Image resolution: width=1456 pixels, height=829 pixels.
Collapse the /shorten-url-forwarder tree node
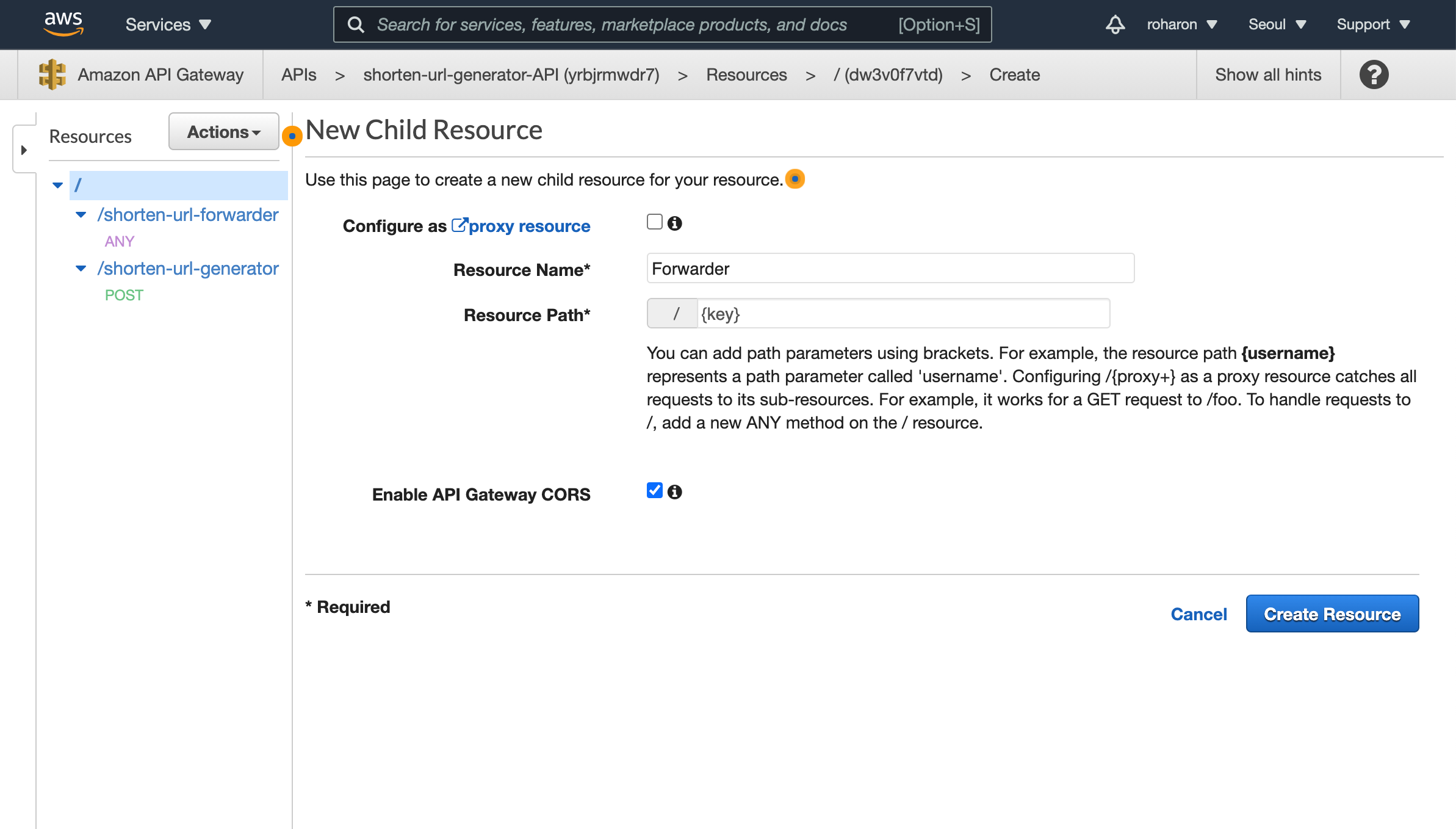[81, 215]
